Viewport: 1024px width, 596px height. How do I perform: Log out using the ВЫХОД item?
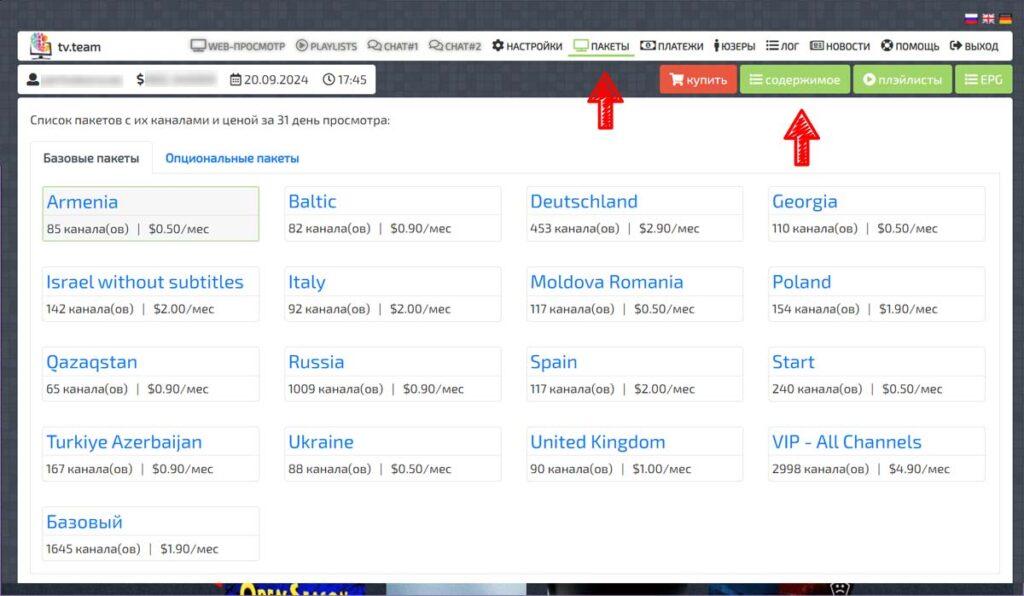point(974,46)
